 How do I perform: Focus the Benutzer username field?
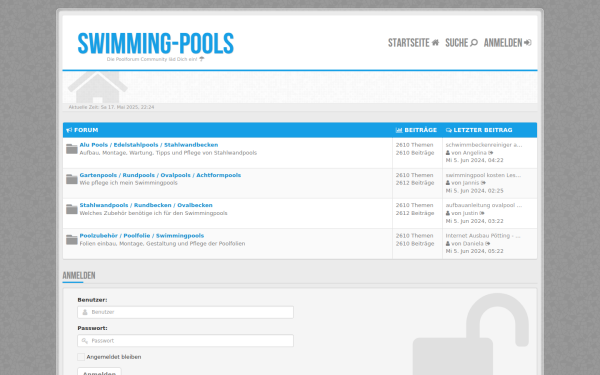coord(185,312)
